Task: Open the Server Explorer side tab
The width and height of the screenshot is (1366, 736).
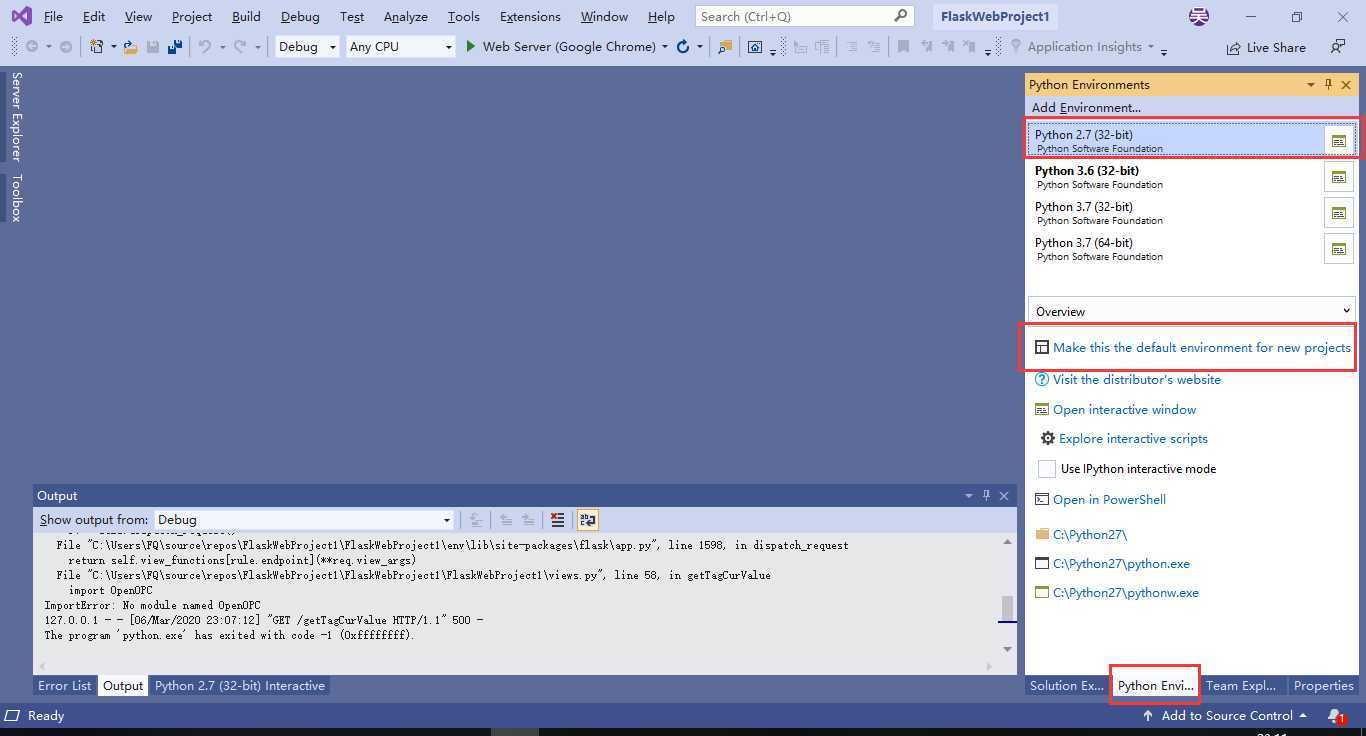Action: tap(16, 117)
